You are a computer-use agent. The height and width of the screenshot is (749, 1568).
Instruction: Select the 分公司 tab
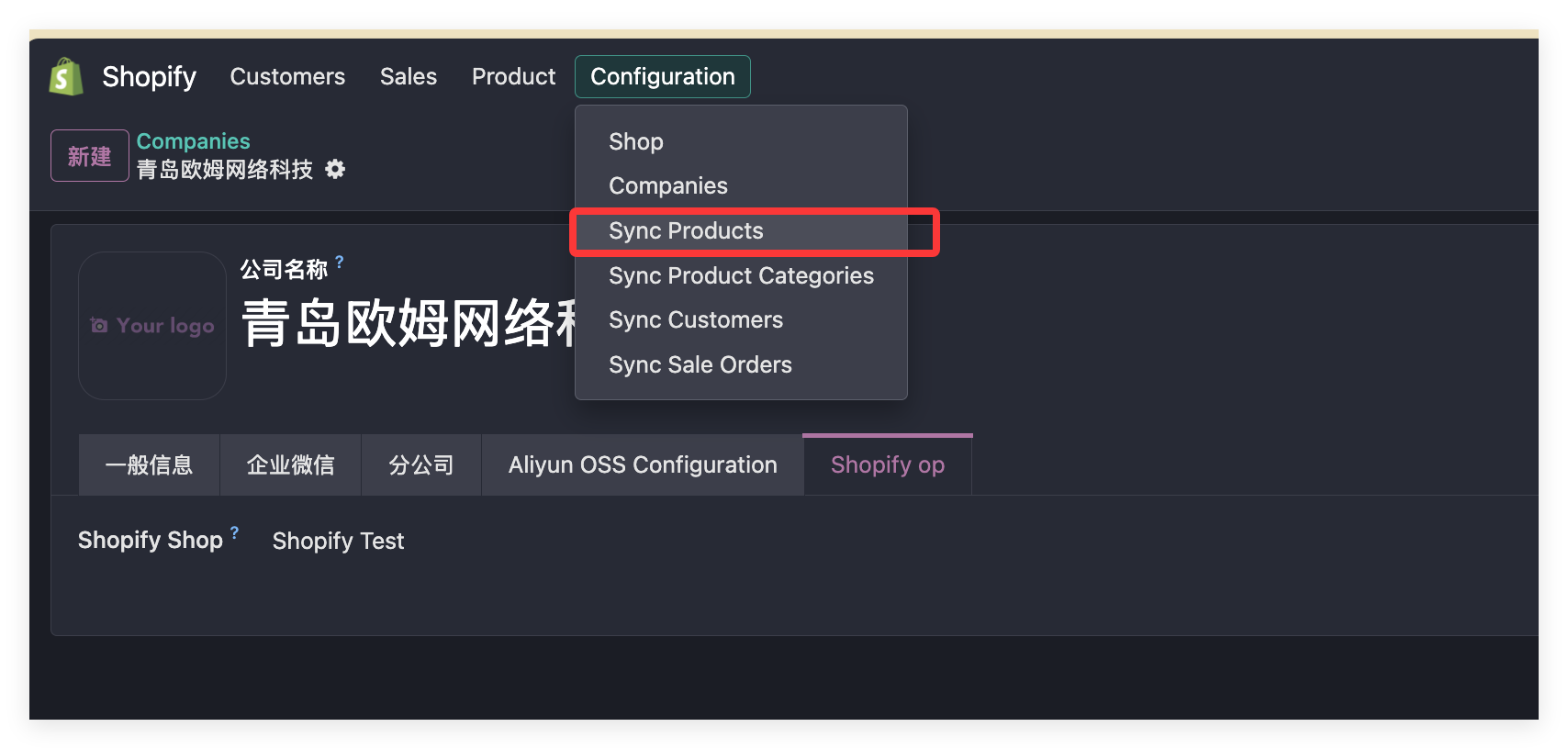(421, 464)
